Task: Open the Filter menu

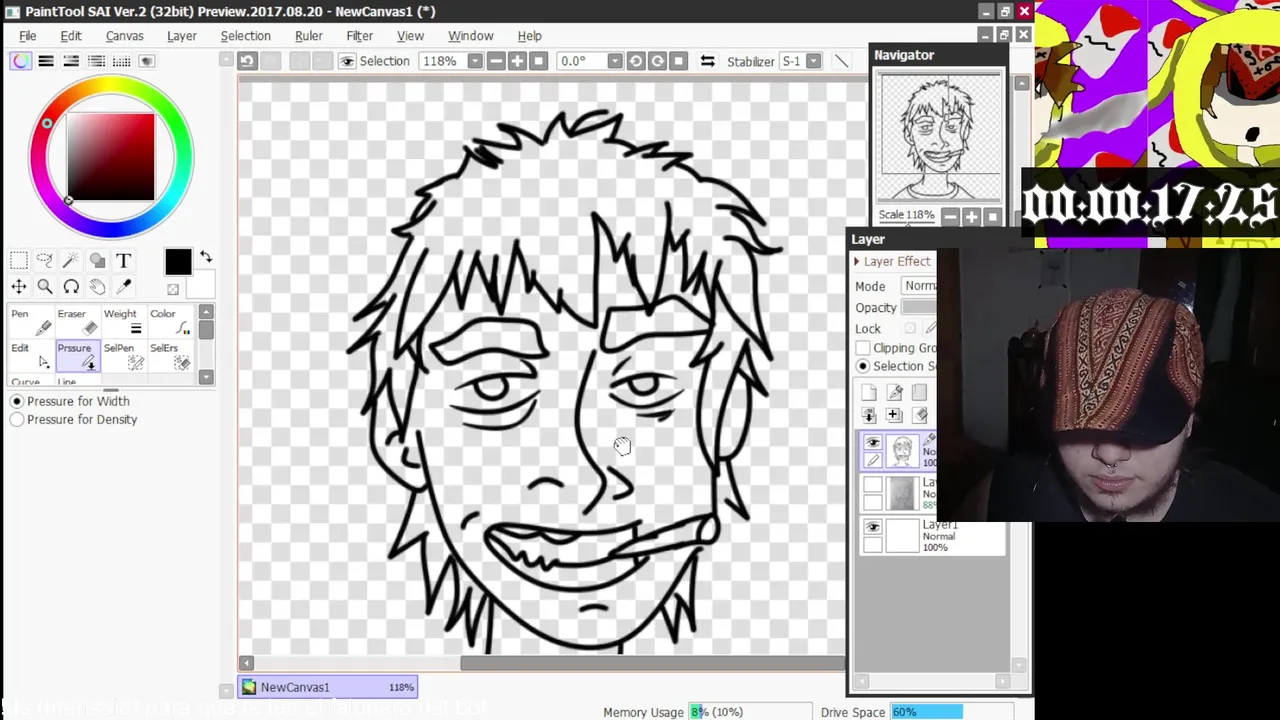Action: (360, 36)
